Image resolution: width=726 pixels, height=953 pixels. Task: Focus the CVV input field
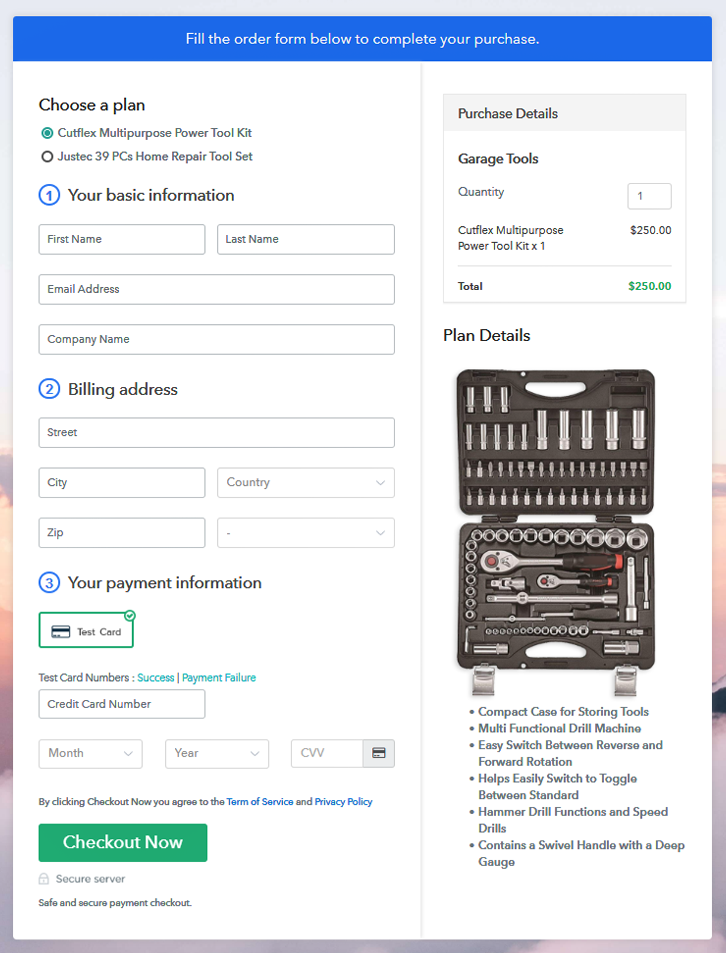coord(327,754)
